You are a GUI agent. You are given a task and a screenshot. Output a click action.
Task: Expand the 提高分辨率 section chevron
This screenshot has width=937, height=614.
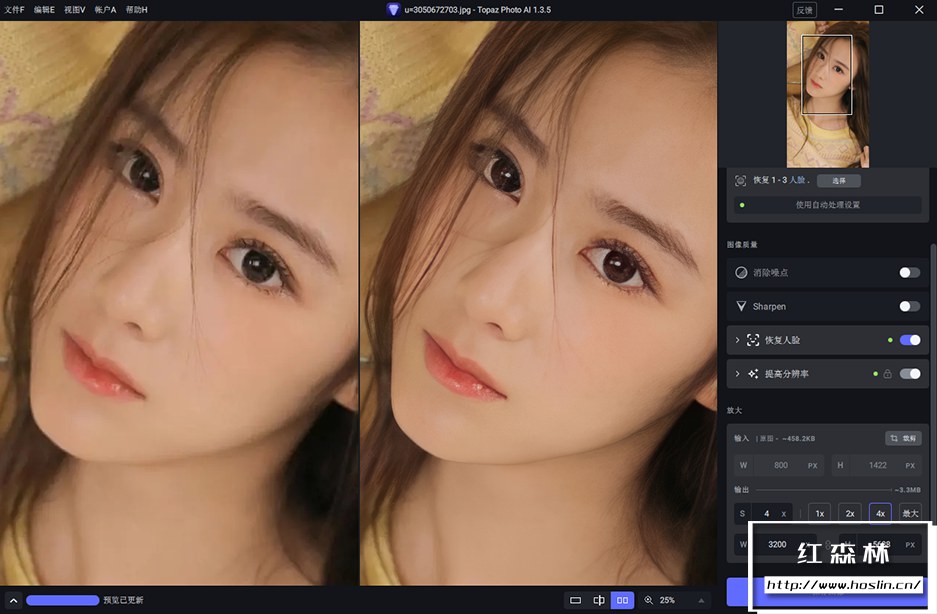pyautogui.click(x=737, y=374)
